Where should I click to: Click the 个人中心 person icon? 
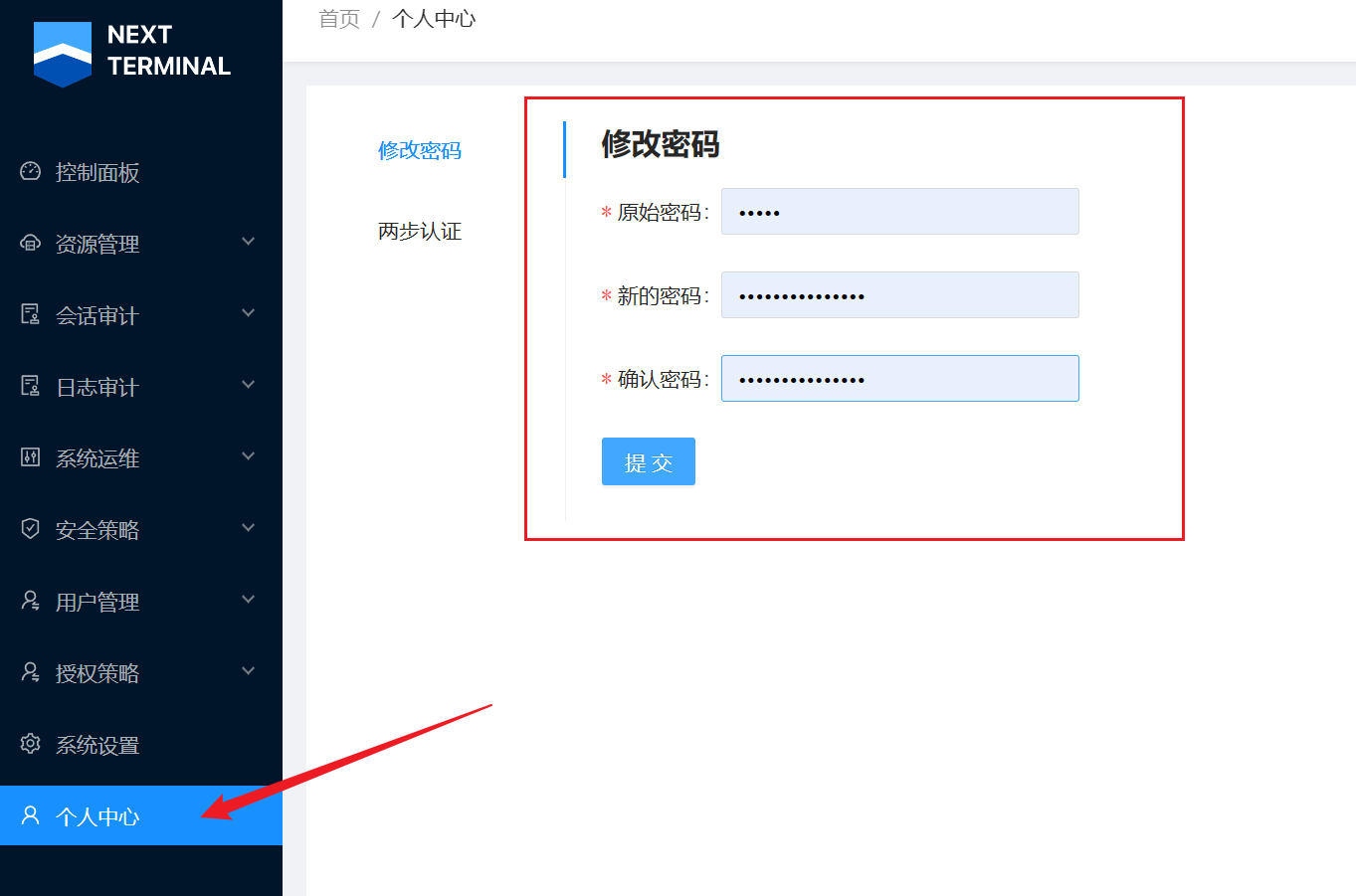pos(30,815)
